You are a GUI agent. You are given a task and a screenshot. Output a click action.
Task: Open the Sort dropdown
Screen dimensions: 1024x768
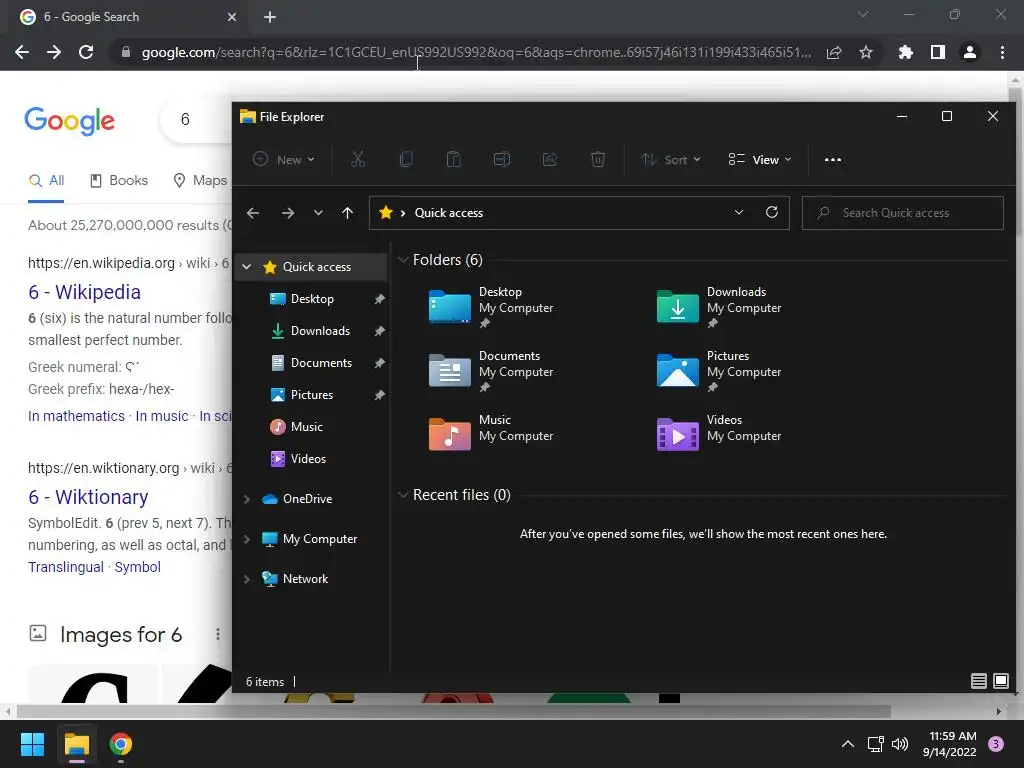[671, 159]
